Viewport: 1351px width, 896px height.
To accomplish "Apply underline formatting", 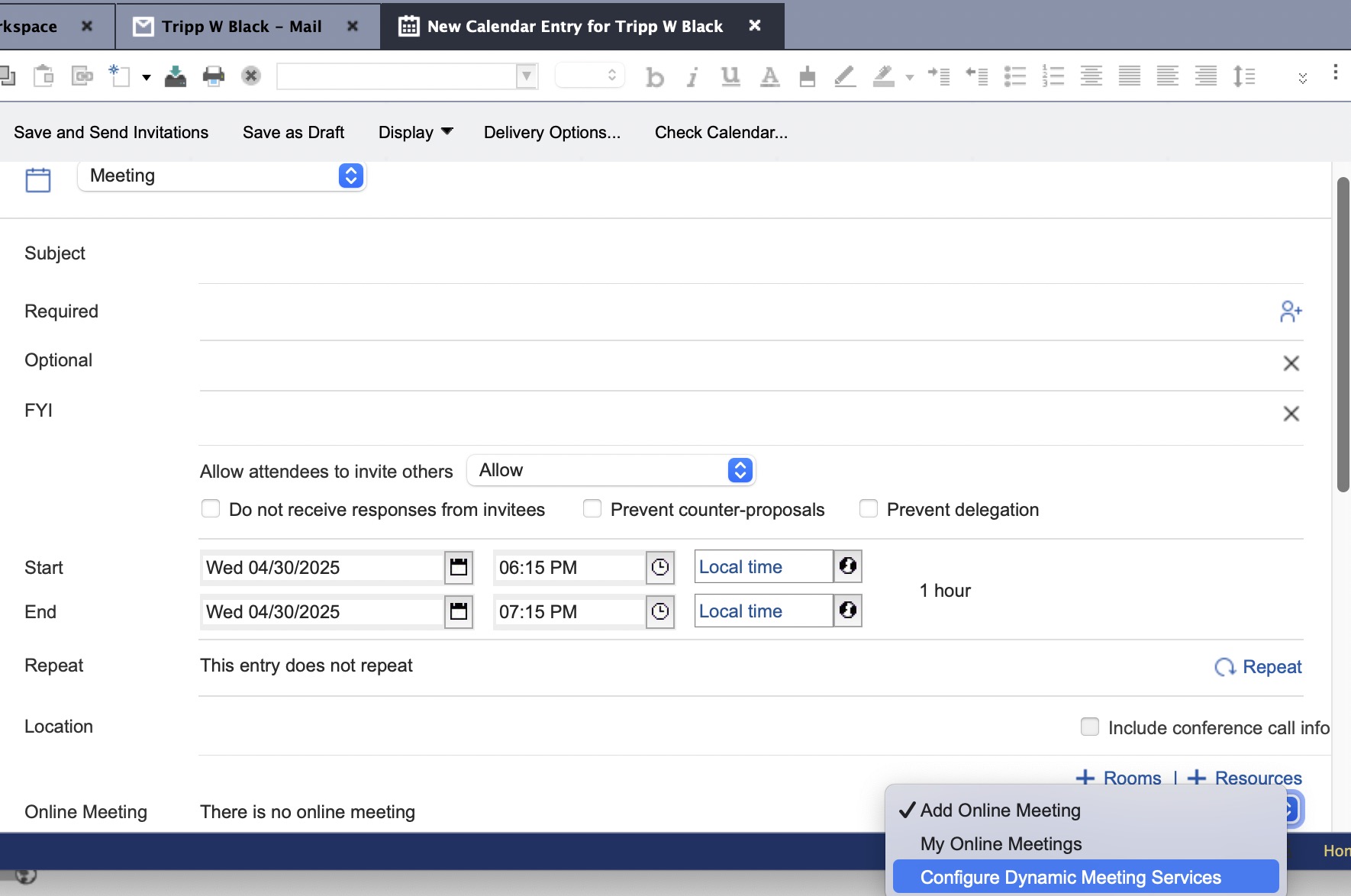I will click(730, 76).
